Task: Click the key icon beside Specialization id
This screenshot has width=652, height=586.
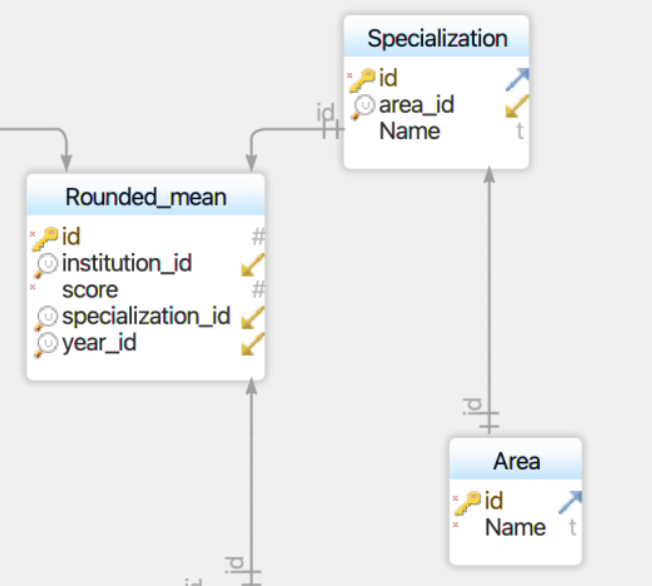Action: [363, 79]
